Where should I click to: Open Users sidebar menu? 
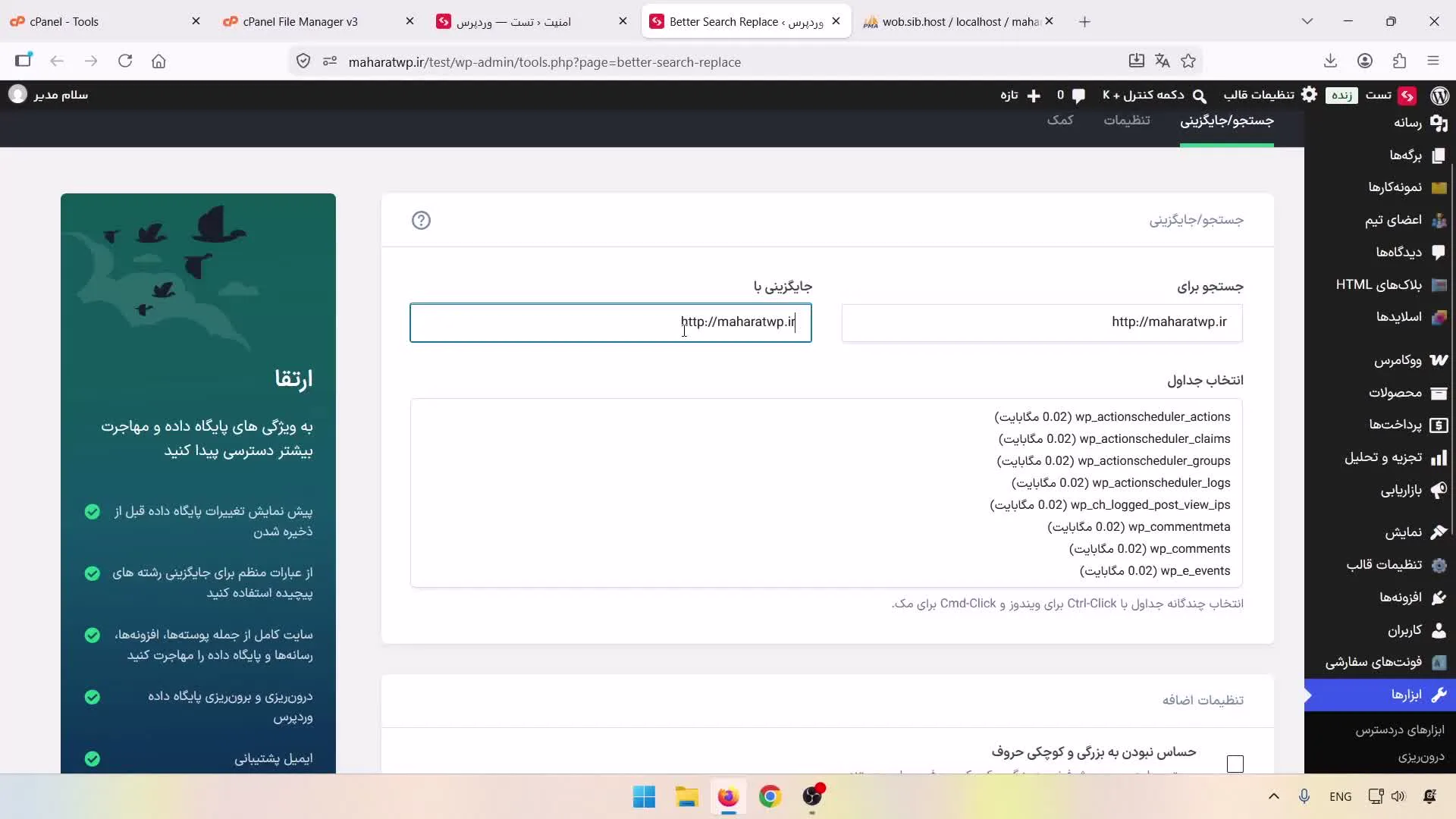(x=1417, y=630)
